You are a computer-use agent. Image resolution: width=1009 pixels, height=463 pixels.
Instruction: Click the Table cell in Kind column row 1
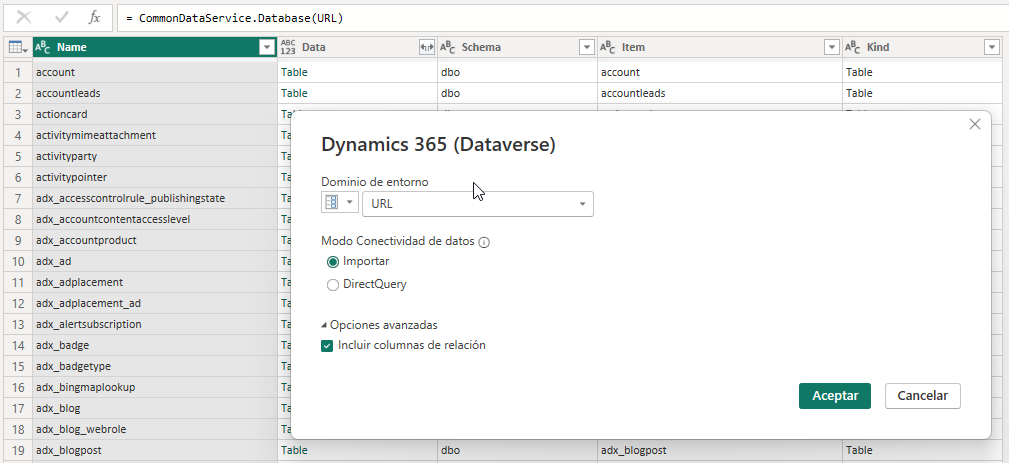(921, 73)
